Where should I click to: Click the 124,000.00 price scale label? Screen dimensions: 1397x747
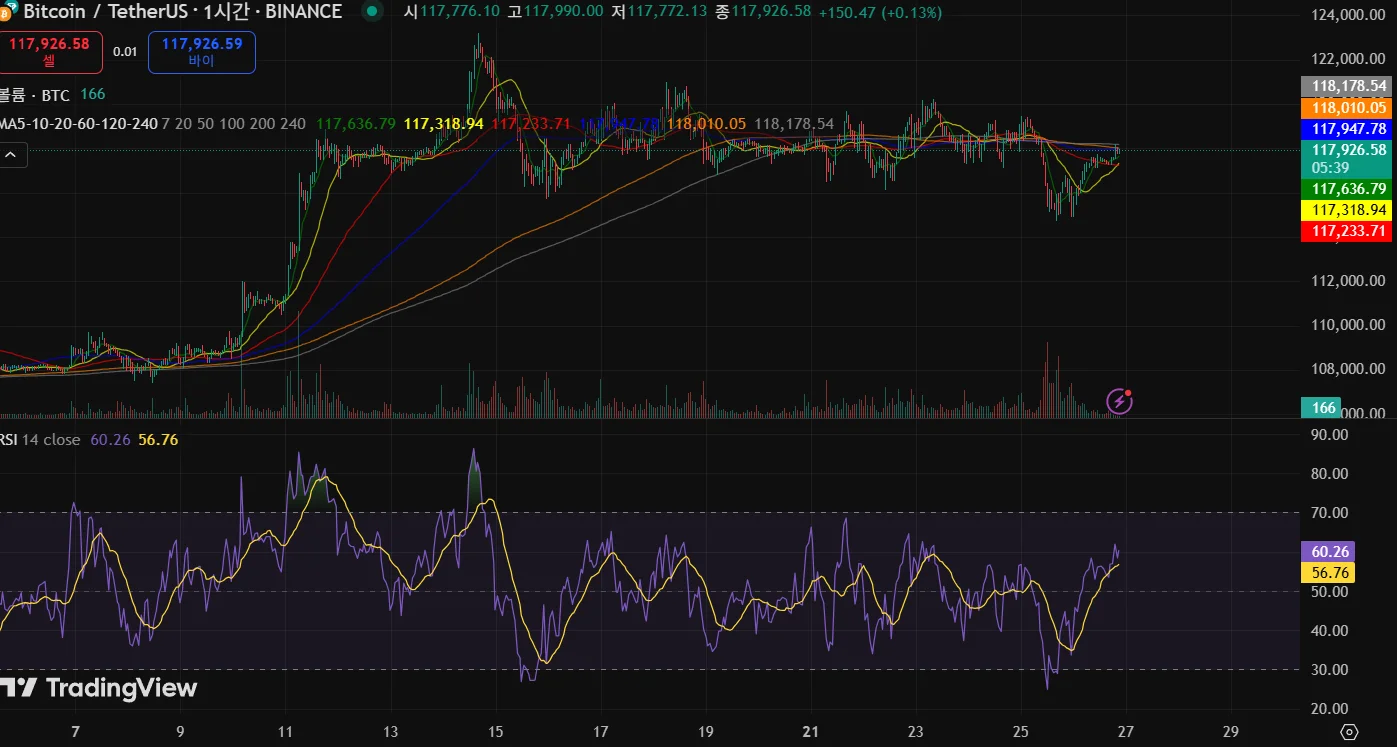tap(1347, 15)
